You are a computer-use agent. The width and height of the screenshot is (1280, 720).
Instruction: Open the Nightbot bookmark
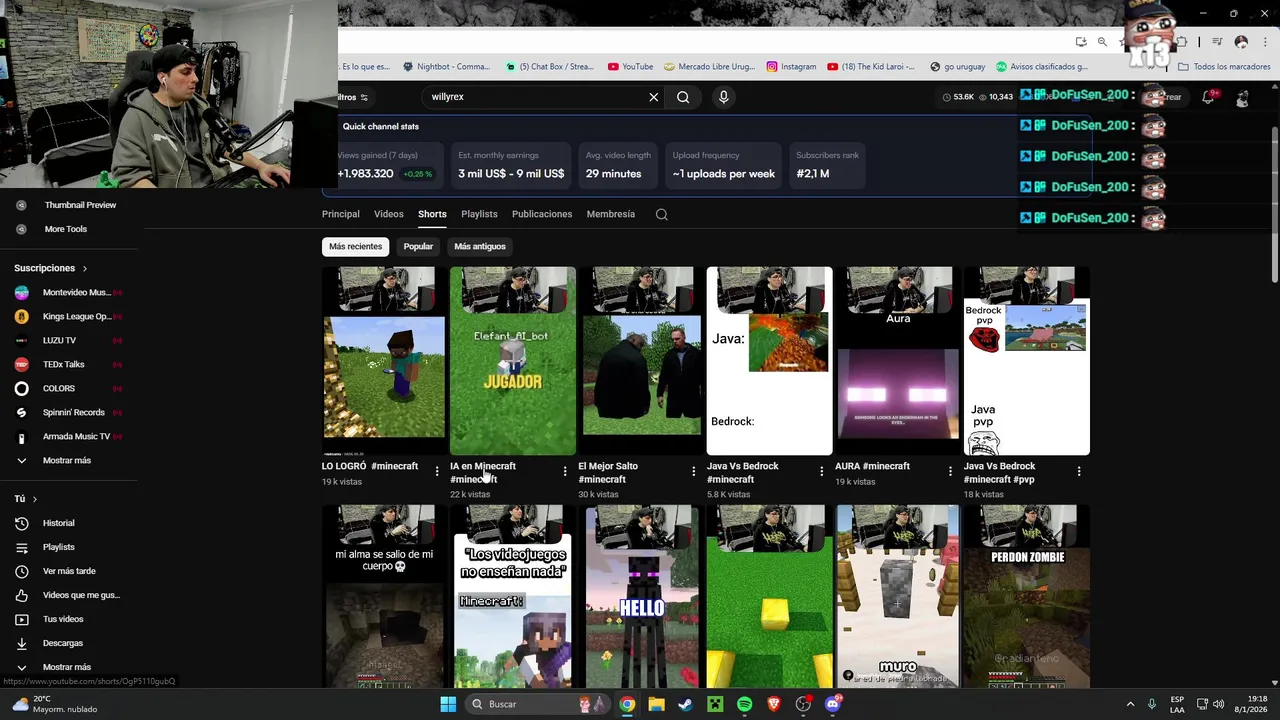[x=446, y=67]
